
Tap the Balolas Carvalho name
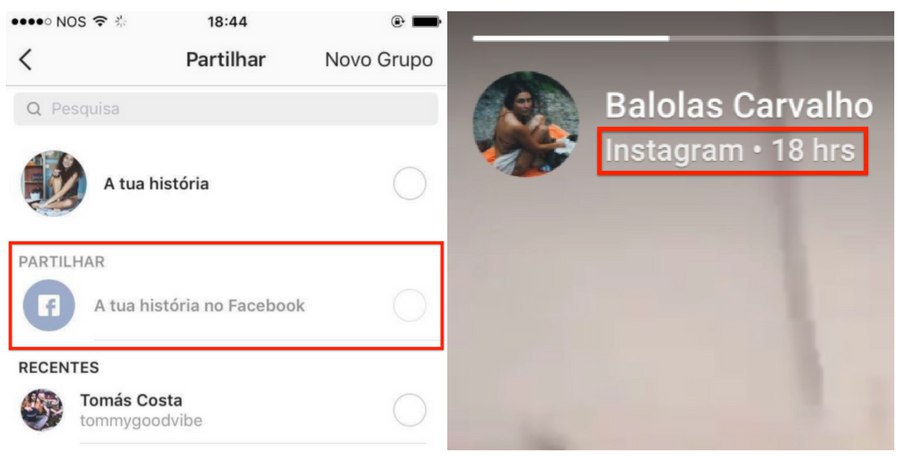739,106
